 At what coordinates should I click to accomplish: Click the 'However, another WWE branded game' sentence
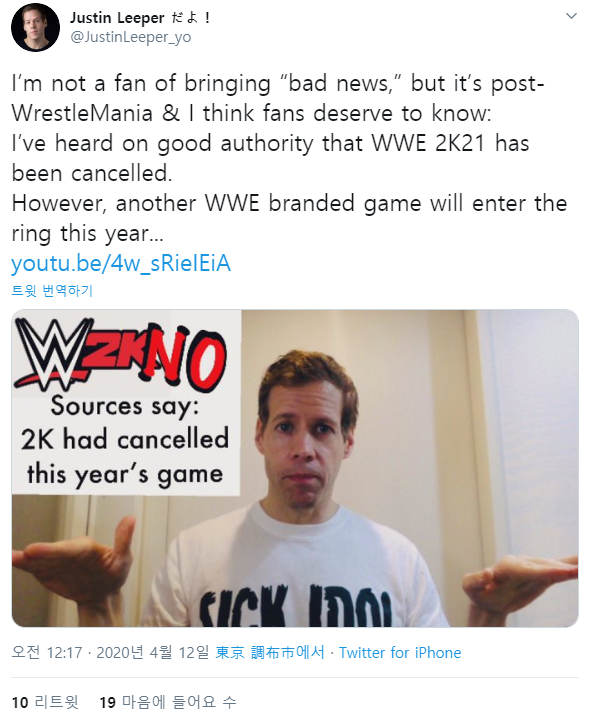coord(289,218)
